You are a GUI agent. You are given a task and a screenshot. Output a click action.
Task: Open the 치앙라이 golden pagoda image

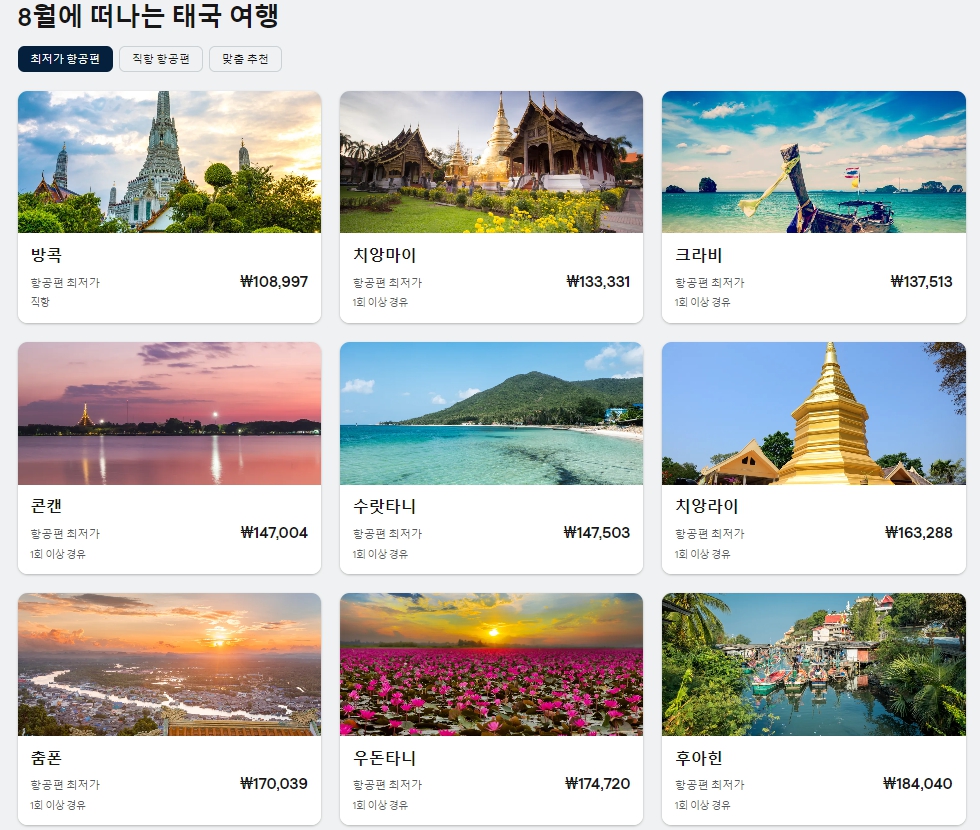pyautogui.click(x=814, y=413)
